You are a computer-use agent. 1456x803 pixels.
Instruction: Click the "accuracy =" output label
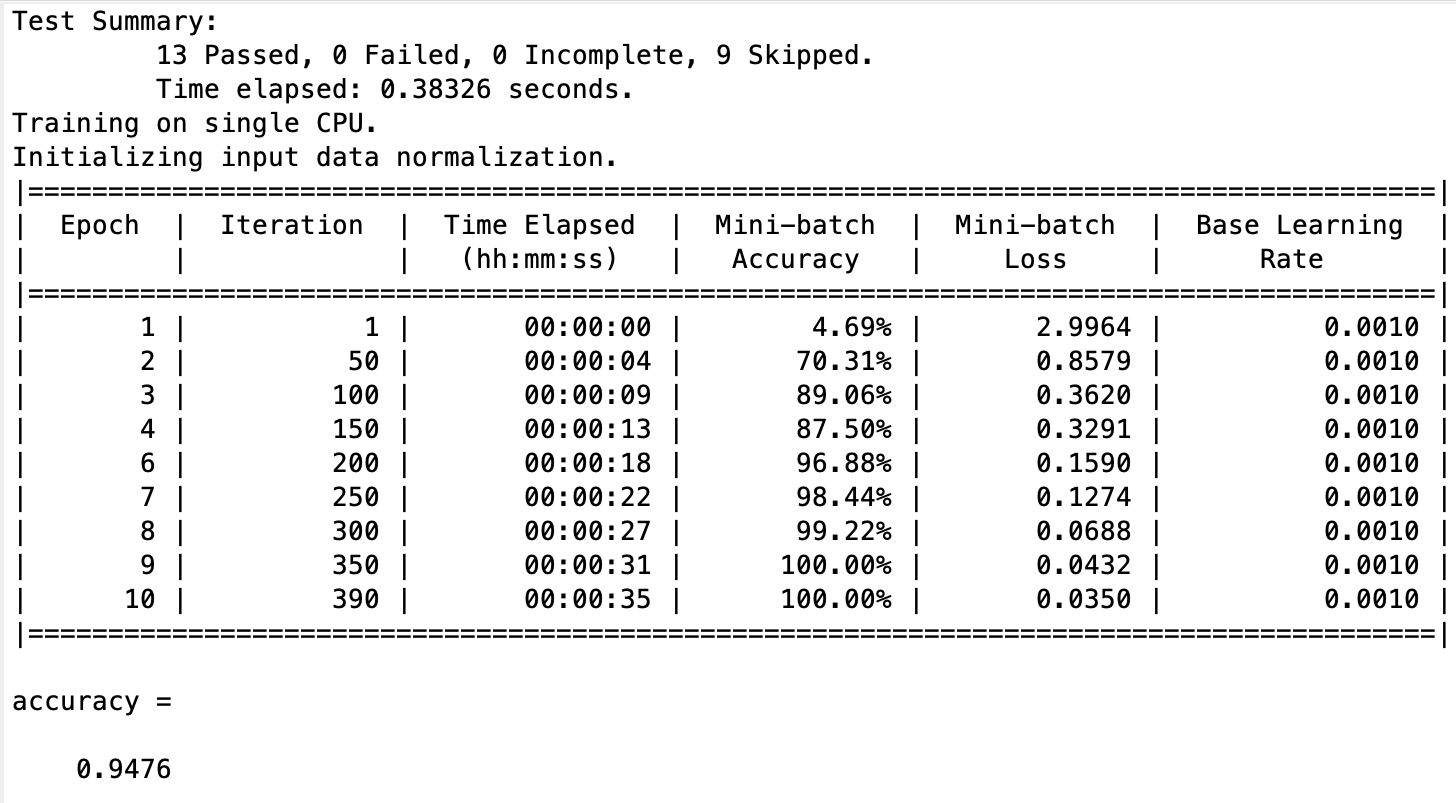92,702
